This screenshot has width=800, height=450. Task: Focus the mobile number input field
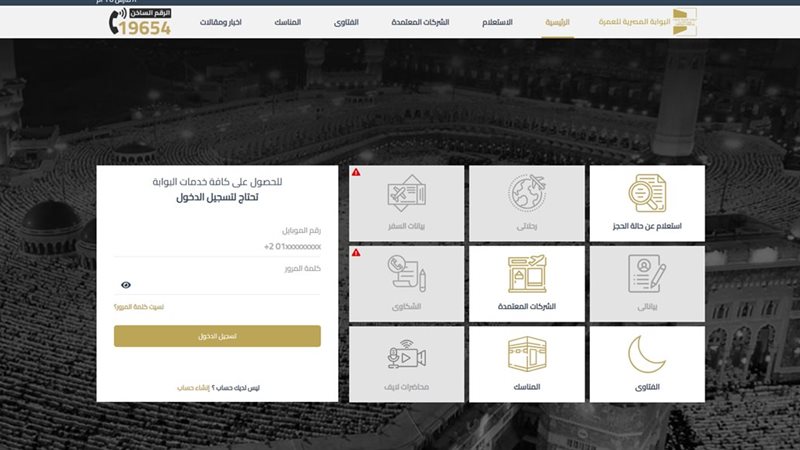pyautogui.click(x=217, y=247)
